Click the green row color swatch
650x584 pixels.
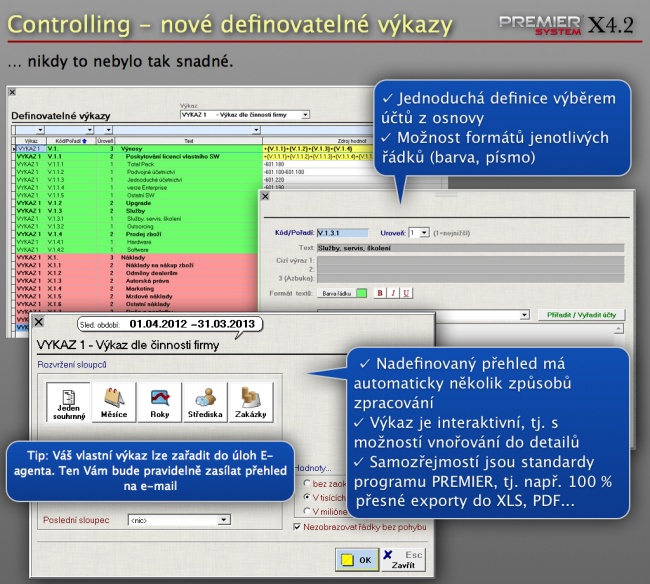tap(361, 293)
